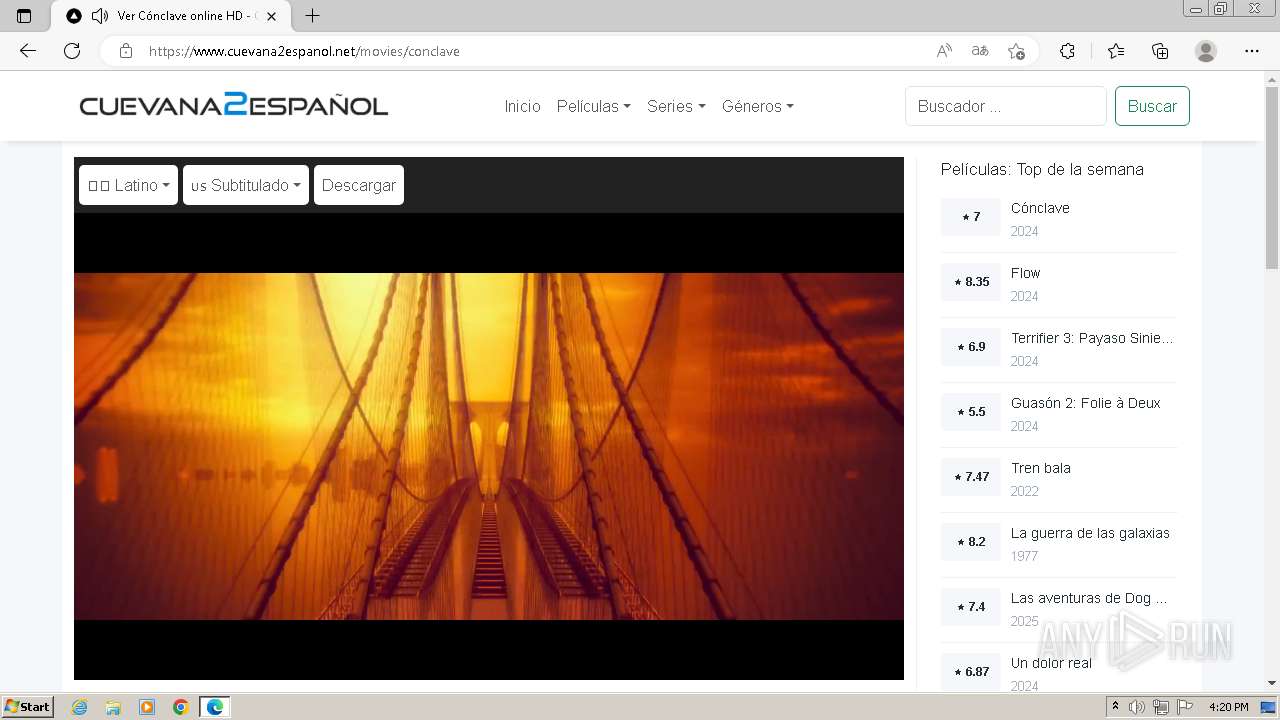Click the 8.2 rating badge

(970, 542)
